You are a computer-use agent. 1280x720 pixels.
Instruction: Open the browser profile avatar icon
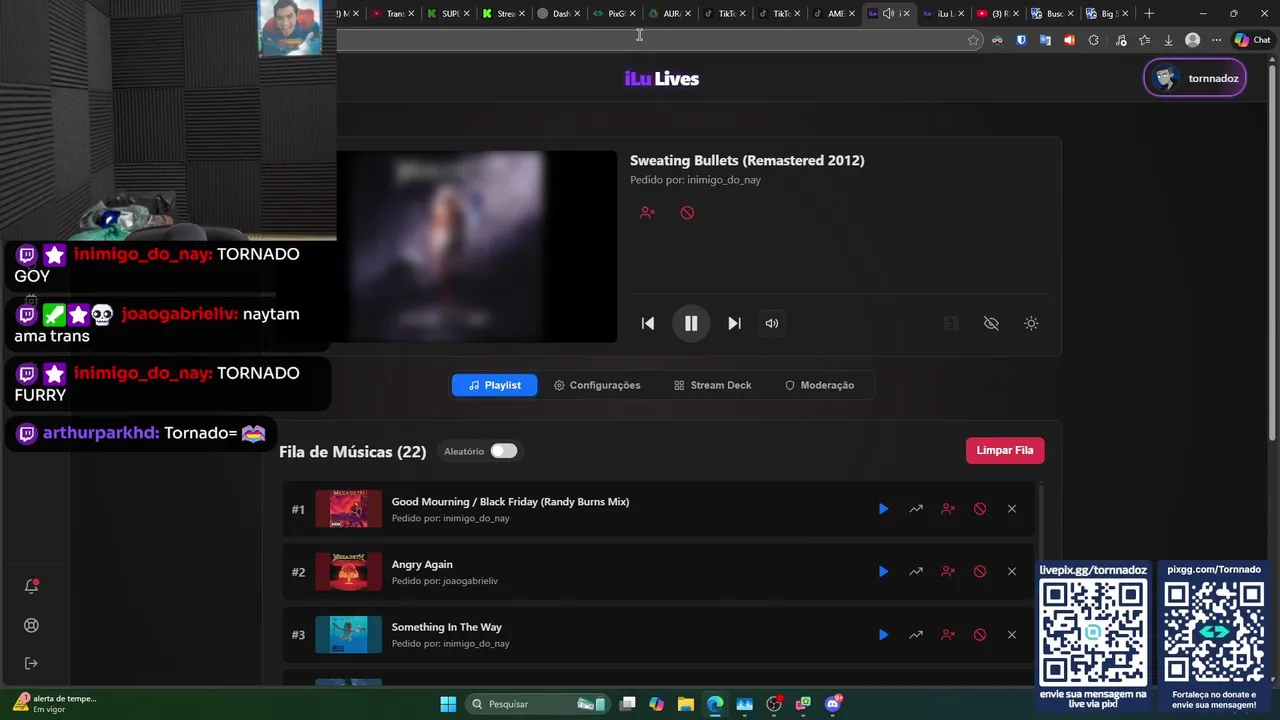[x=1192, y=40]
